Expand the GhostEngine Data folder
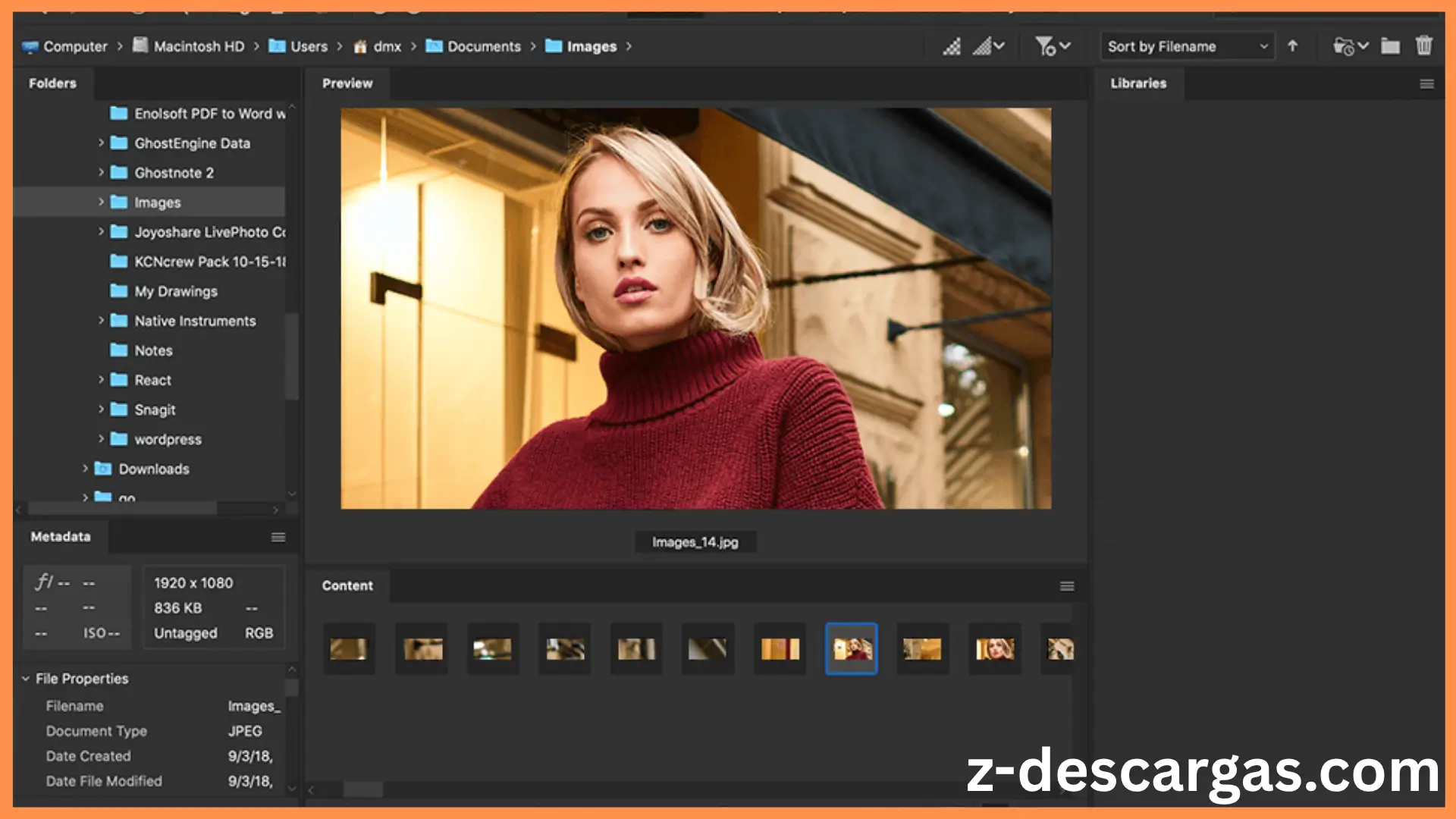The width and height of the screenshot is (1456, 819). tap(101, 143)
